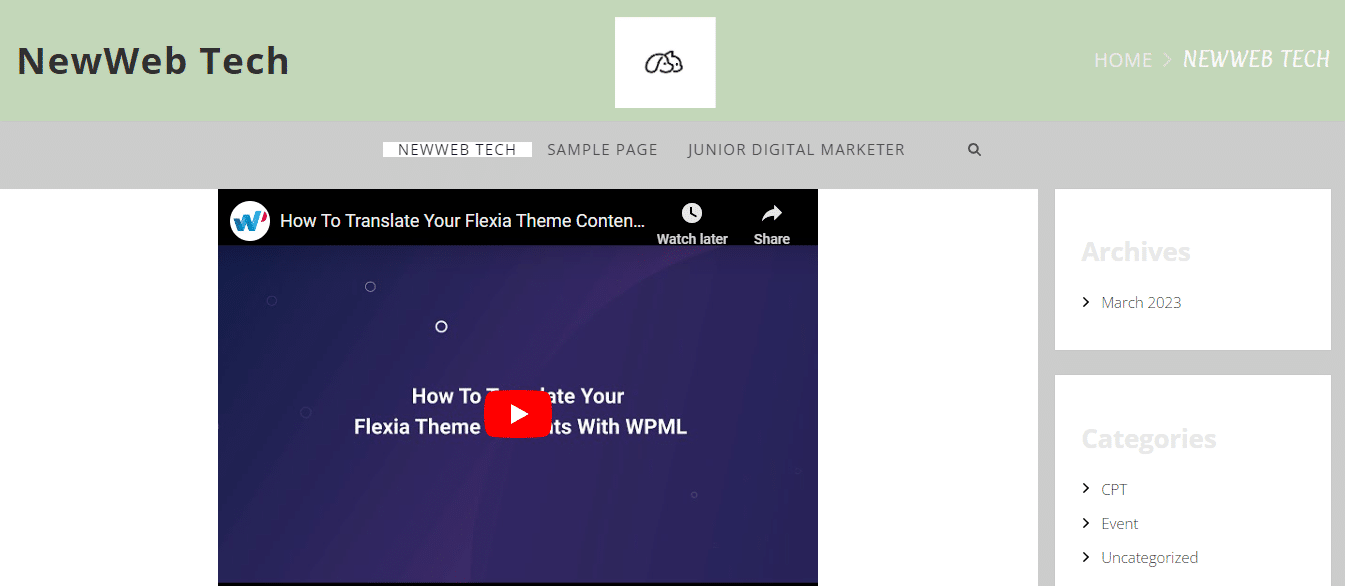Open the NewWeb Tech menu item
The height and width of the screenshot is (586, 1345).
(x=457, y=150)
